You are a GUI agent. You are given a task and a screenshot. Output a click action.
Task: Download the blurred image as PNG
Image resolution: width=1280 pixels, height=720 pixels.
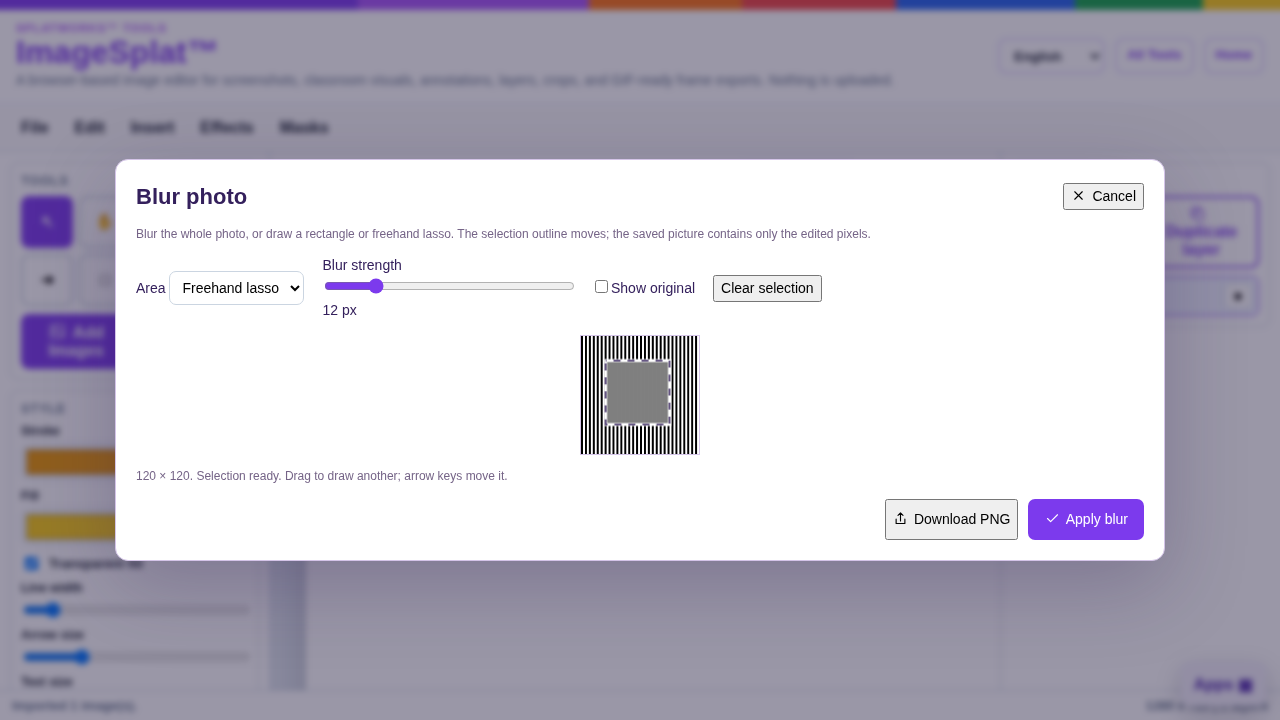951,519
